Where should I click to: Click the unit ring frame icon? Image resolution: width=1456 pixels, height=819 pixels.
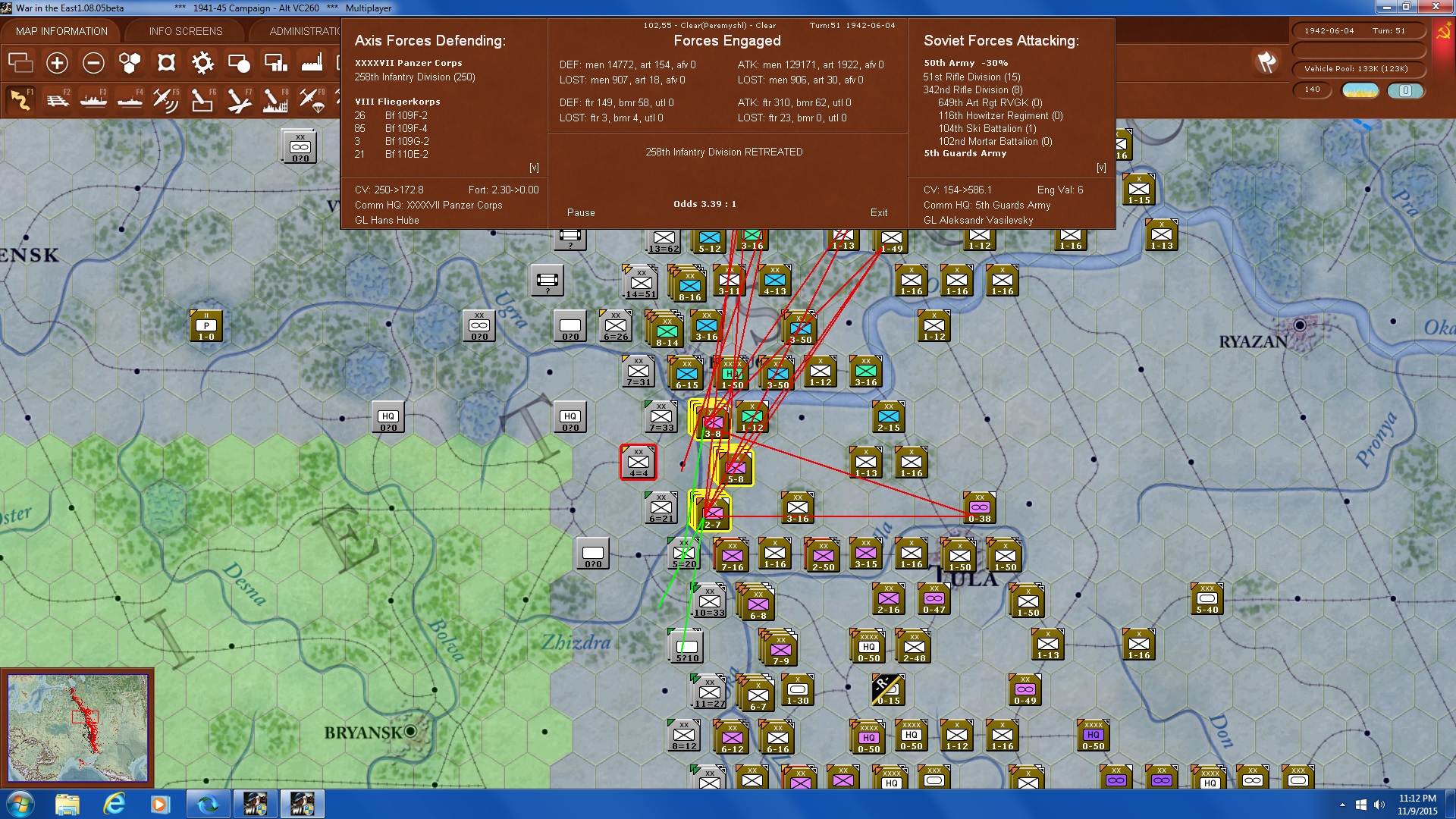pyautogui.click(x=166, y=63)
